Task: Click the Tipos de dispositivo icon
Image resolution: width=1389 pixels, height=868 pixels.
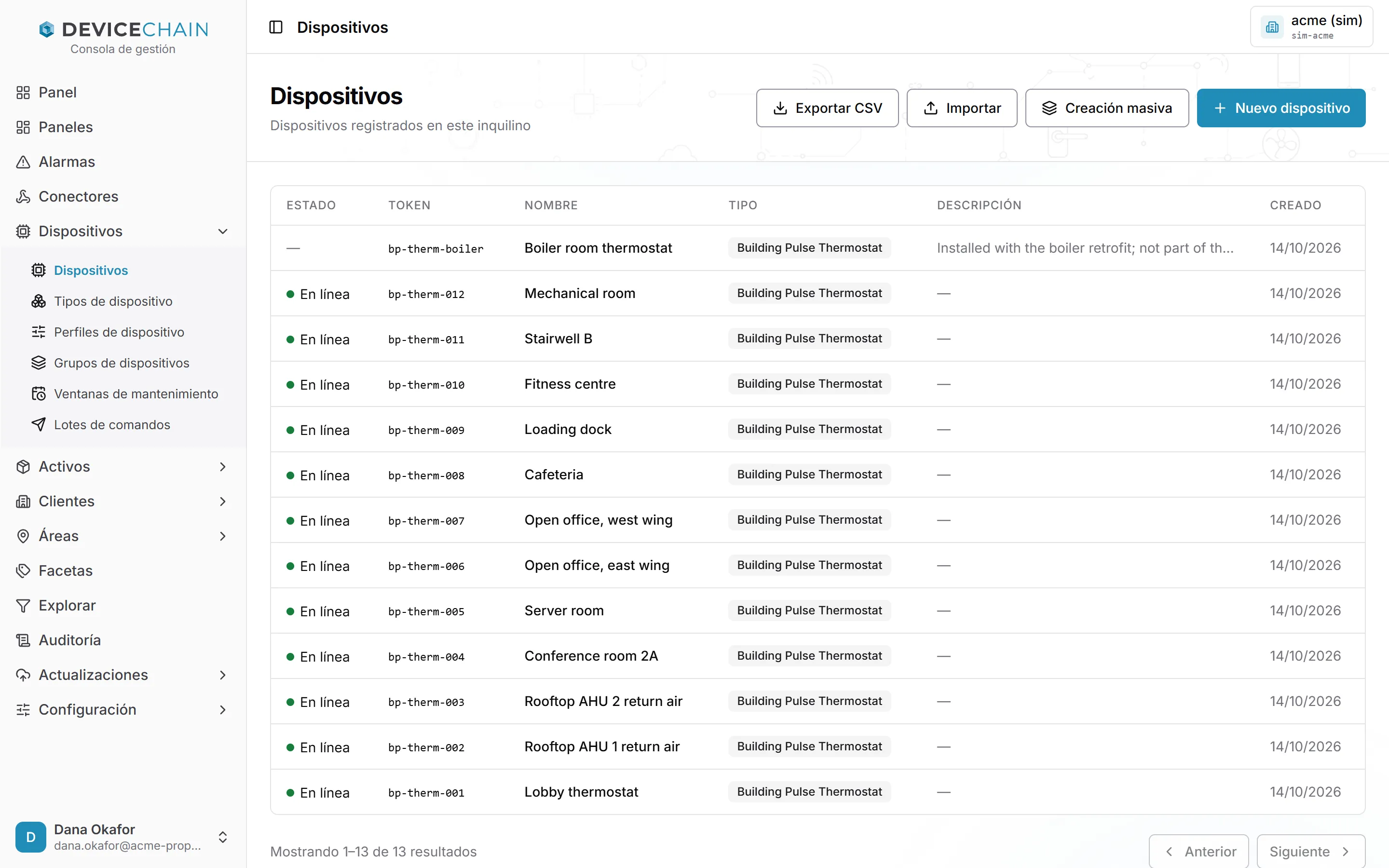Action: pyautogui.click(x=39, y=301)
